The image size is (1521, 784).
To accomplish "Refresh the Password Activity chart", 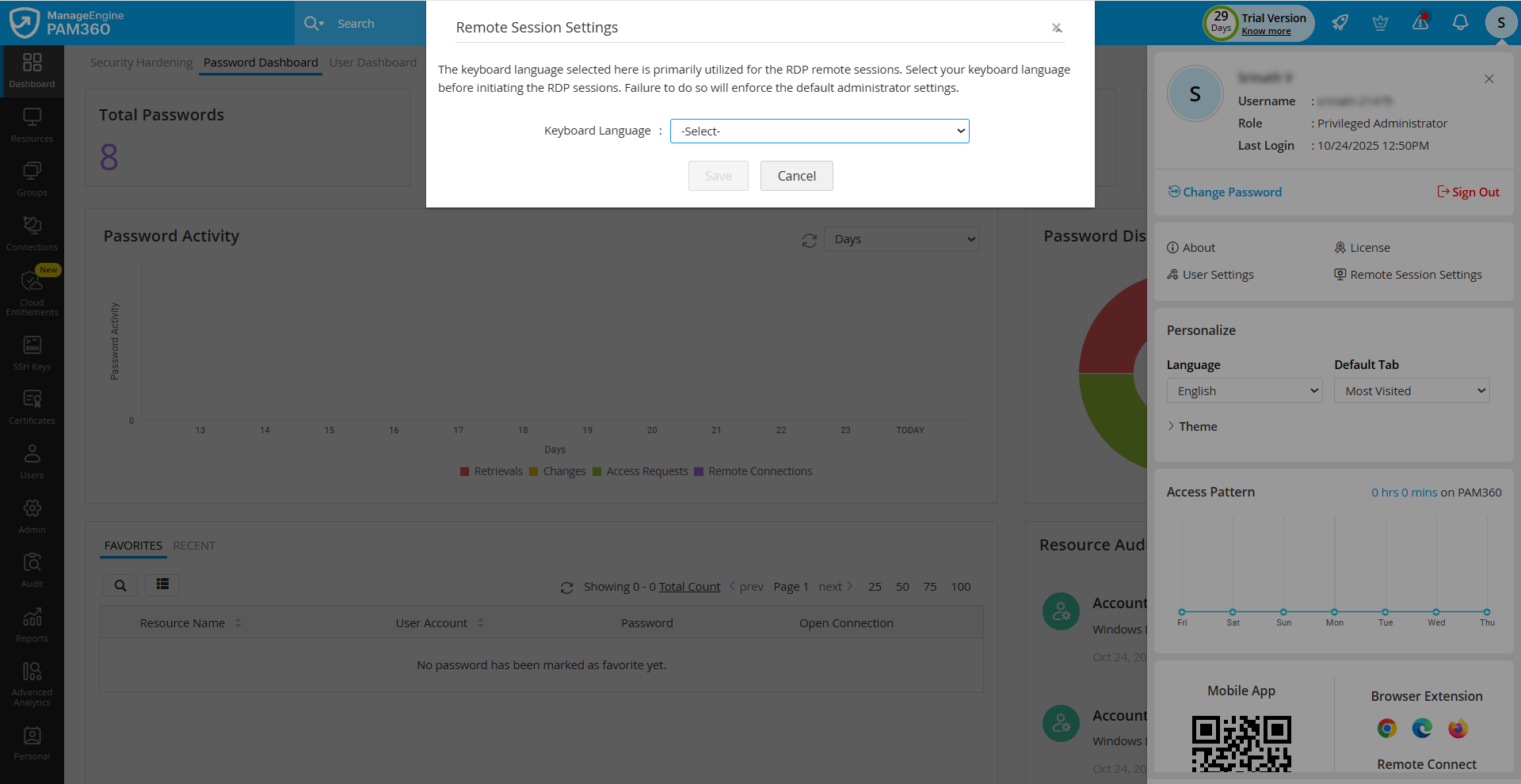I will click(809, 239).
